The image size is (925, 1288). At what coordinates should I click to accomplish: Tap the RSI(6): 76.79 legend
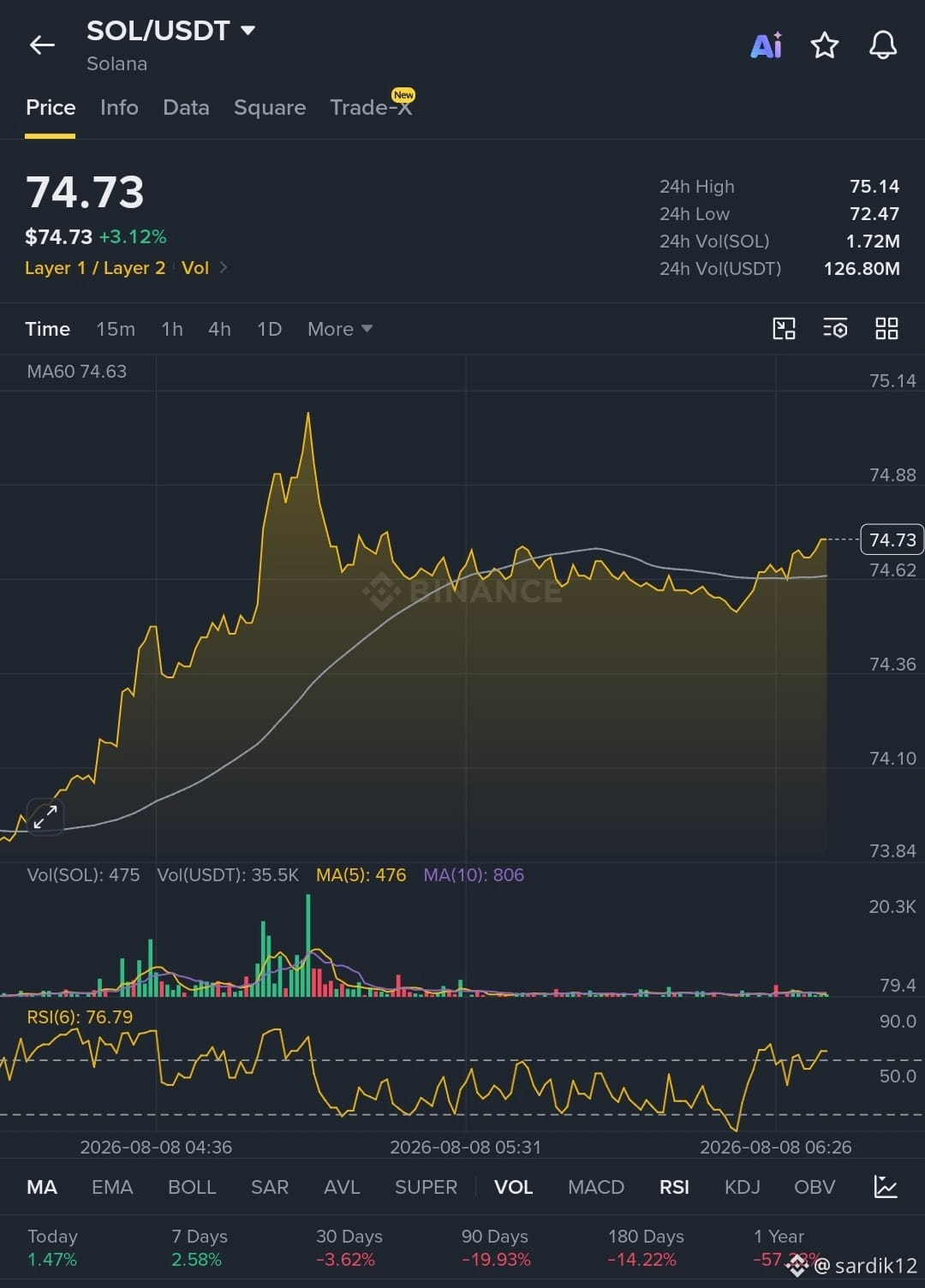pyautogui.click(x=80, y=1017)
